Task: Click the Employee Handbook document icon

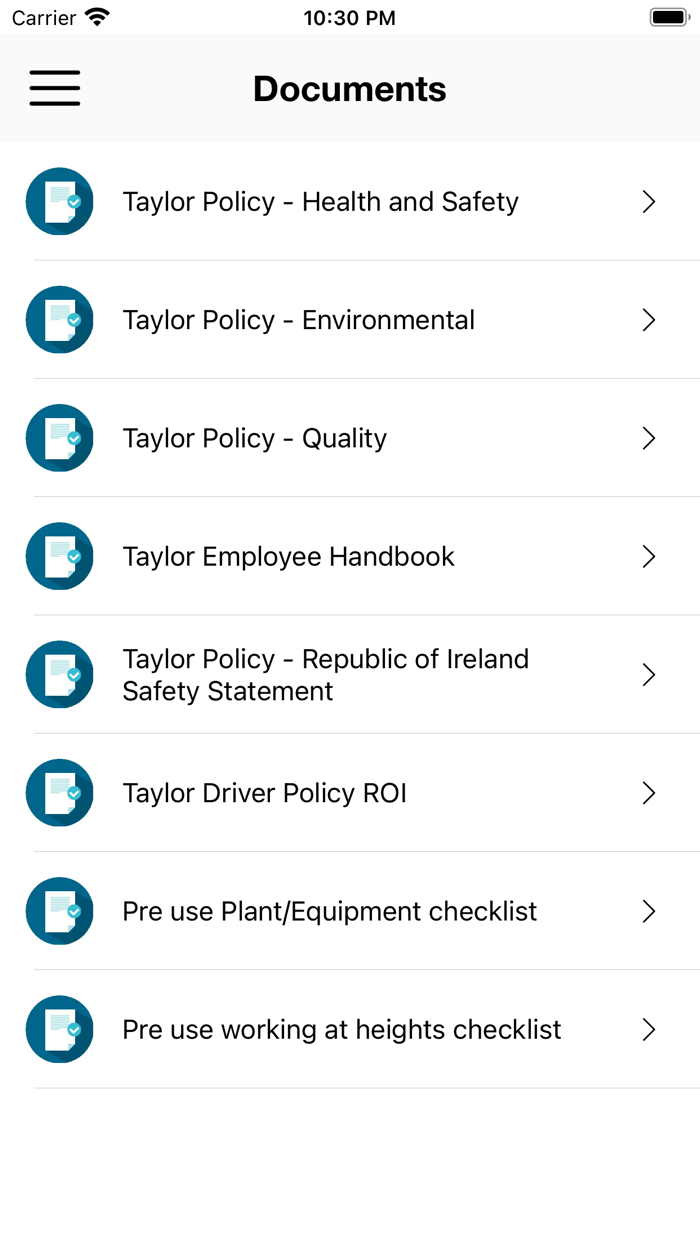Action: 59,556
